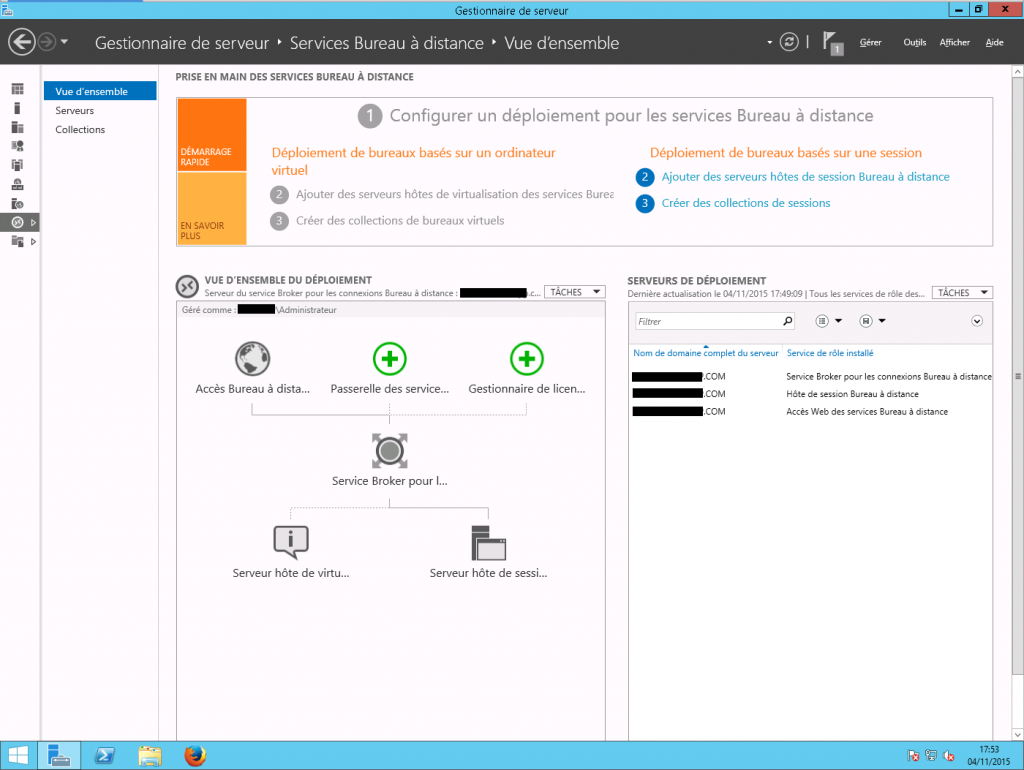Viewport: 1024px width, 770px height.
Task: Open the Server Manager Dashboard icon
Action: (x=16, y=90)
